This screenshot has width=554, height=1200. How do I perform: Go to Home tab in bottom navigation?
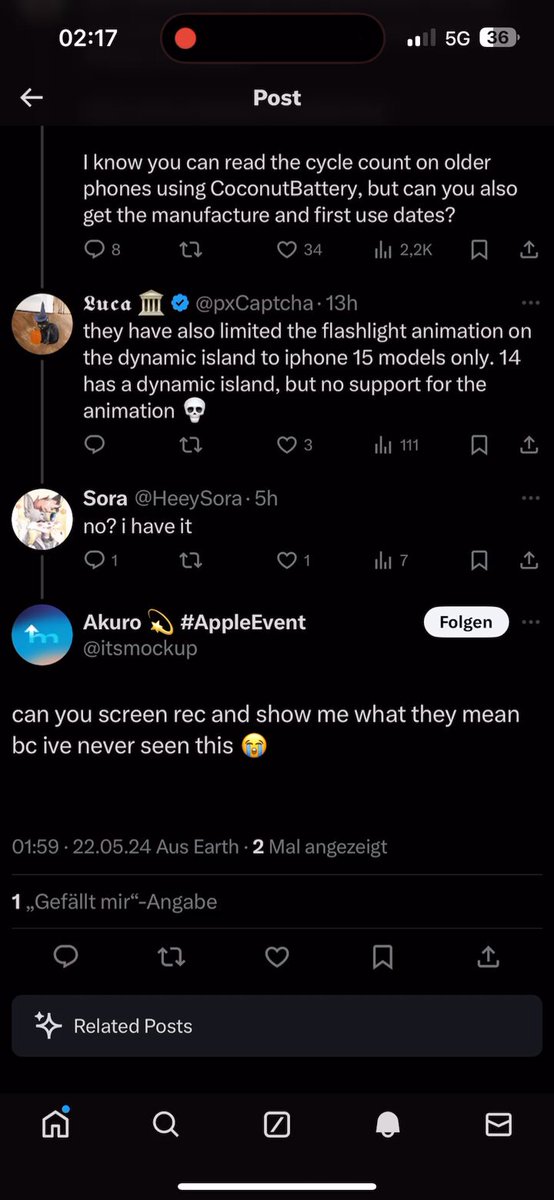coord(55,1124)
